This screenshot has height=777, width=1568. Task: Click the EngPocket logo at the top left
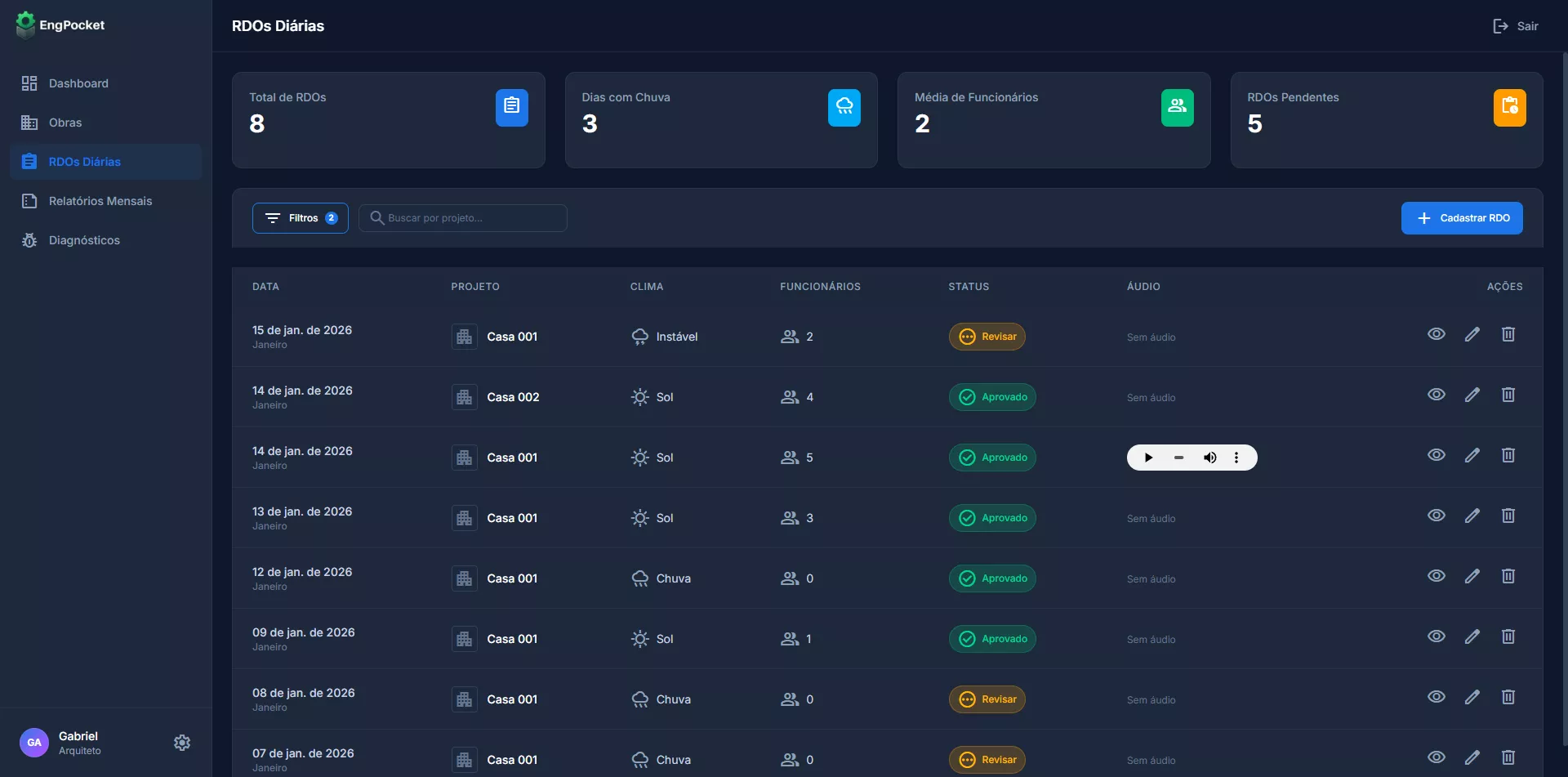pyautogui.click(x=59, y=25)
